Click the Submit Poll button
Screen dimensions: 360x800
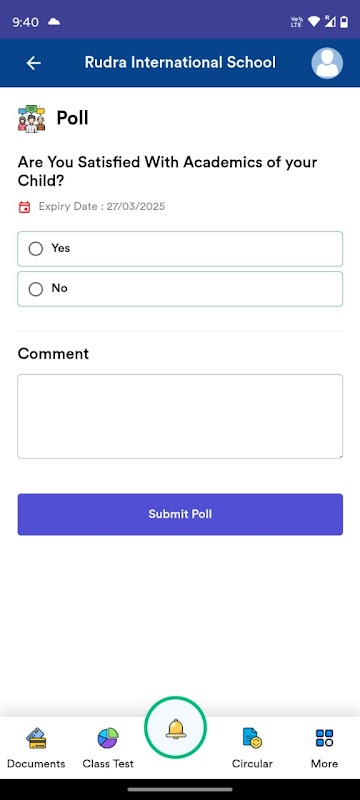(x=180, y=514)
